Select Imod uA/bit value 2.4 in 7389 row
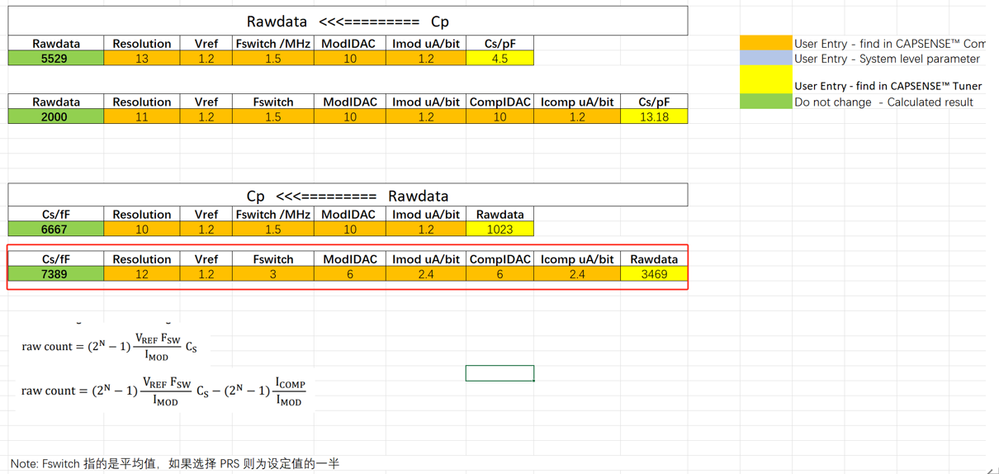 pyautogui.click(x=426, y=274)
